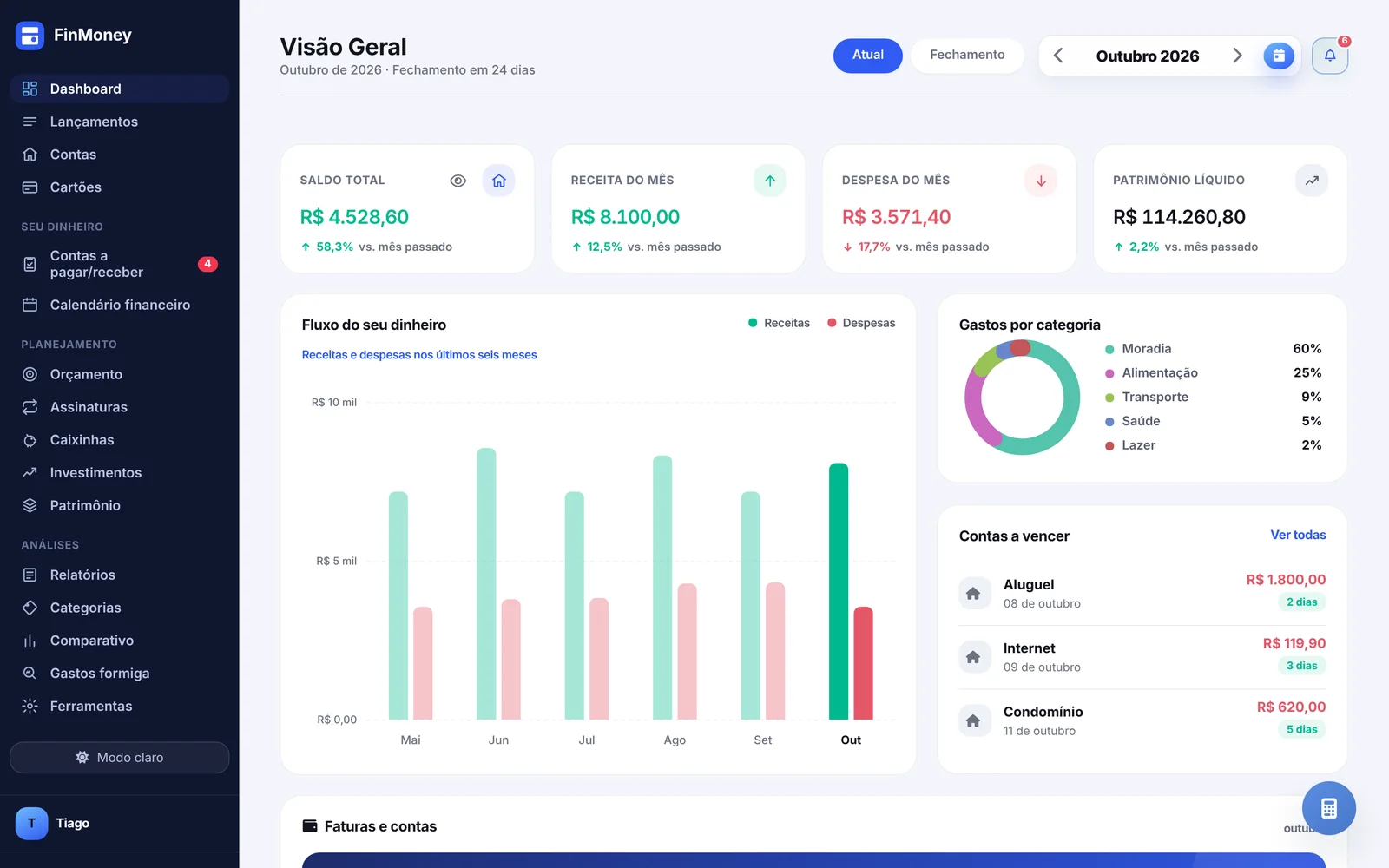Click the Investimentos trend icon
This screenshot has height=868, width=1389.
(x=30, y=473)
